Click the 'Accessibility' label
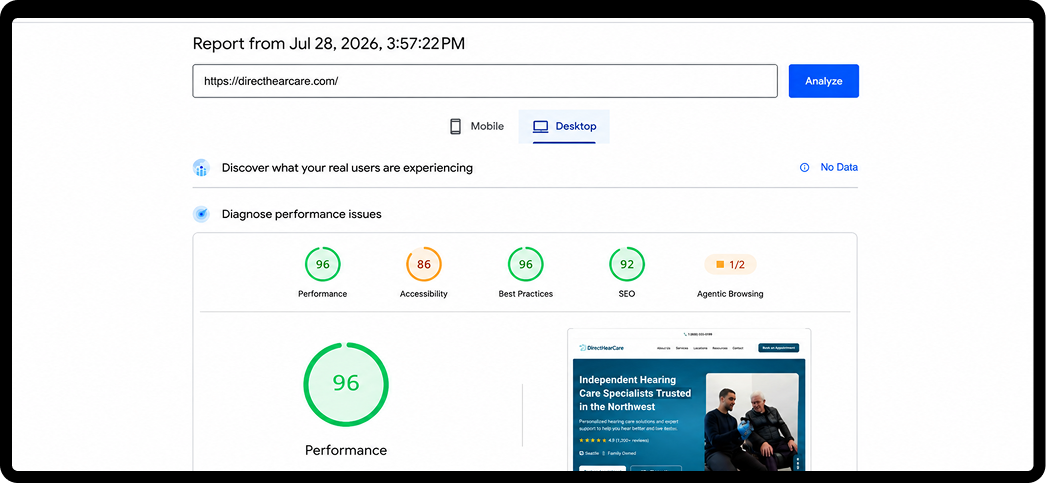 (x=424, y=294)
